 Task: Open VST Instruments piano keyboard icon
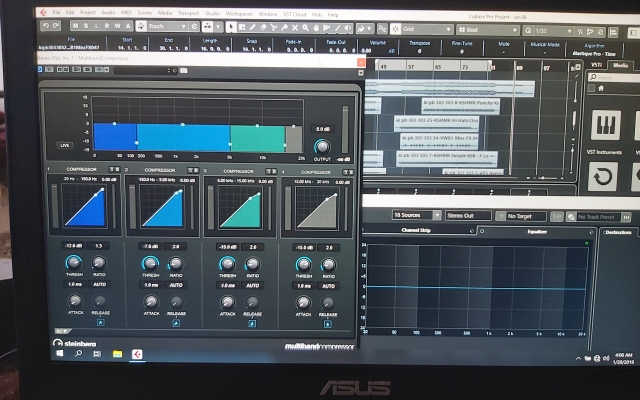pos(606,125)
